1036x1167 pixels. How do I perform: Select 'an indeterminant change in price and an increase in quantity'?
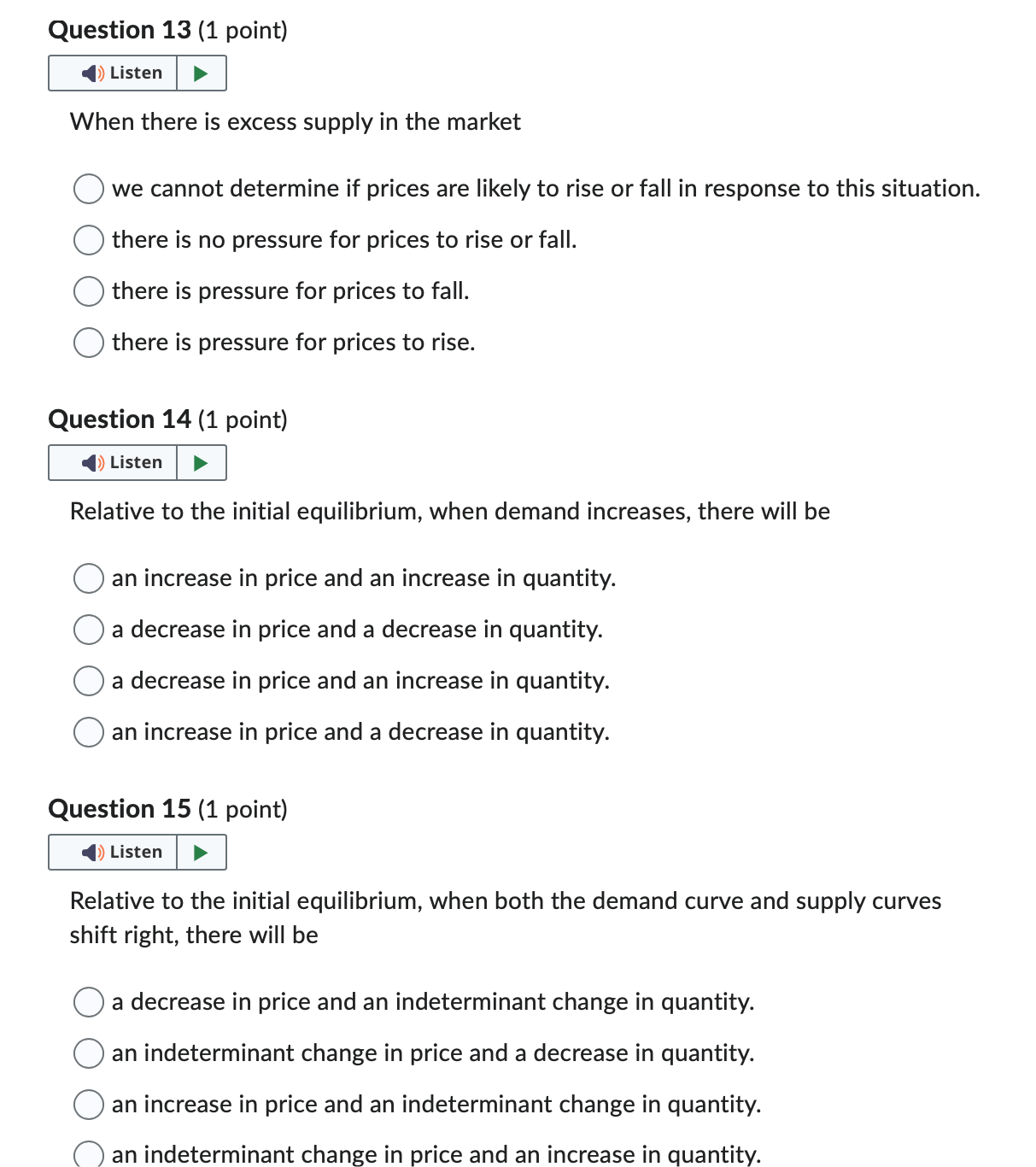click(88, 1154)
